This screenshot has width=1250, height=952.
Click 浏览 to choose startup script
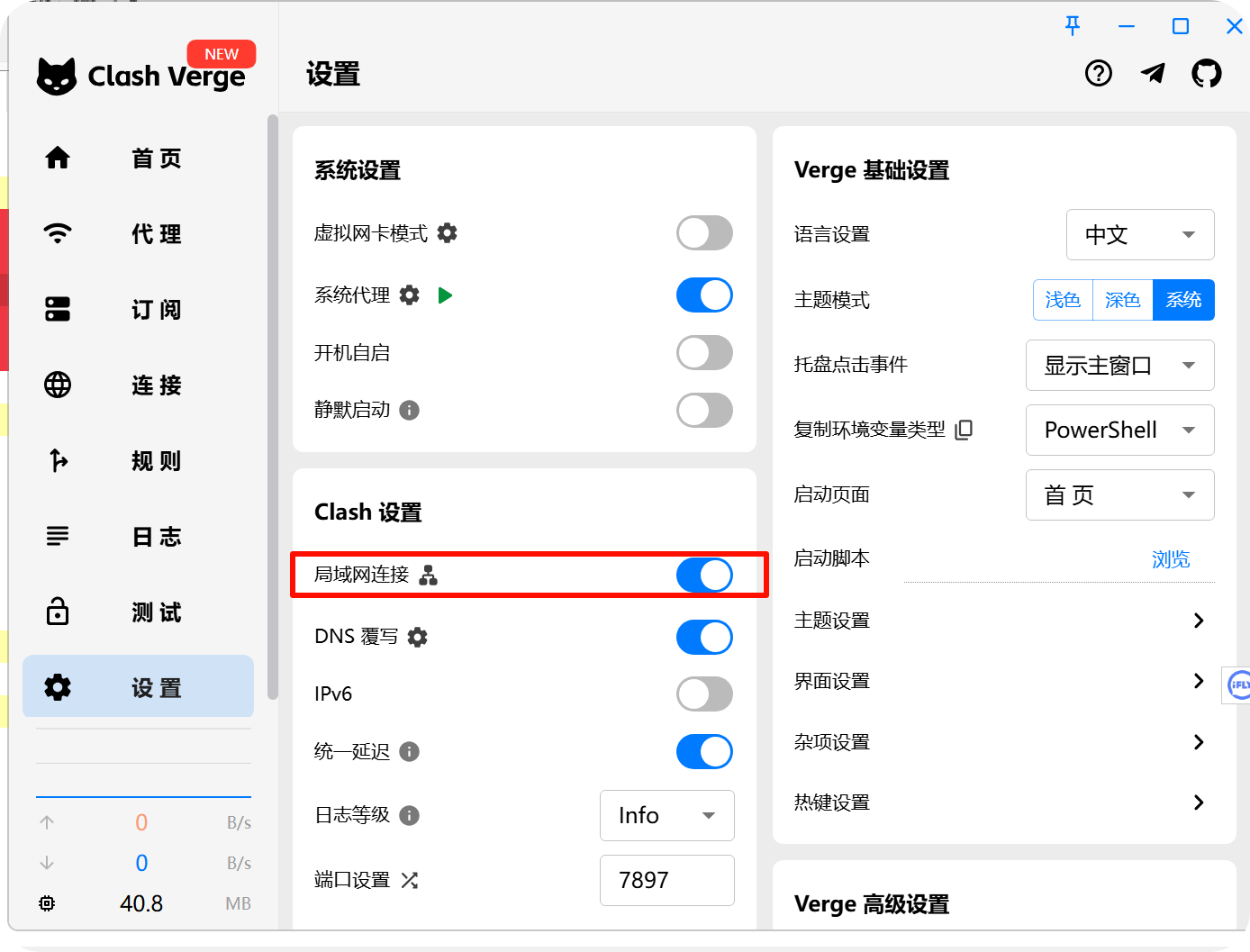tap(1170, 559)
